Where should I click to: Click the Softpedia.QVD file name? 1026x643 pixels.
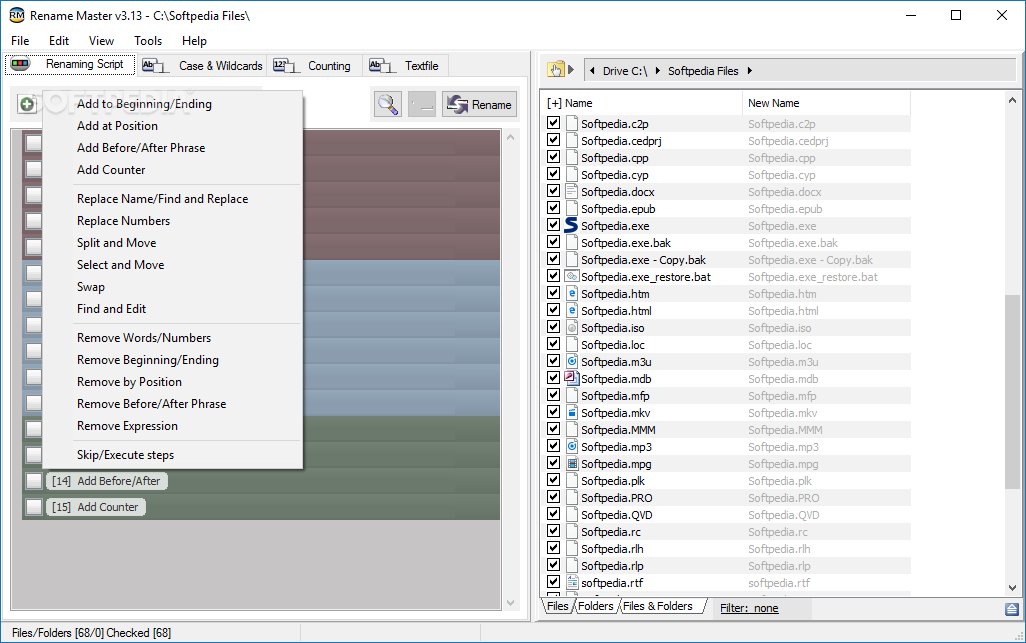point(616,515)
